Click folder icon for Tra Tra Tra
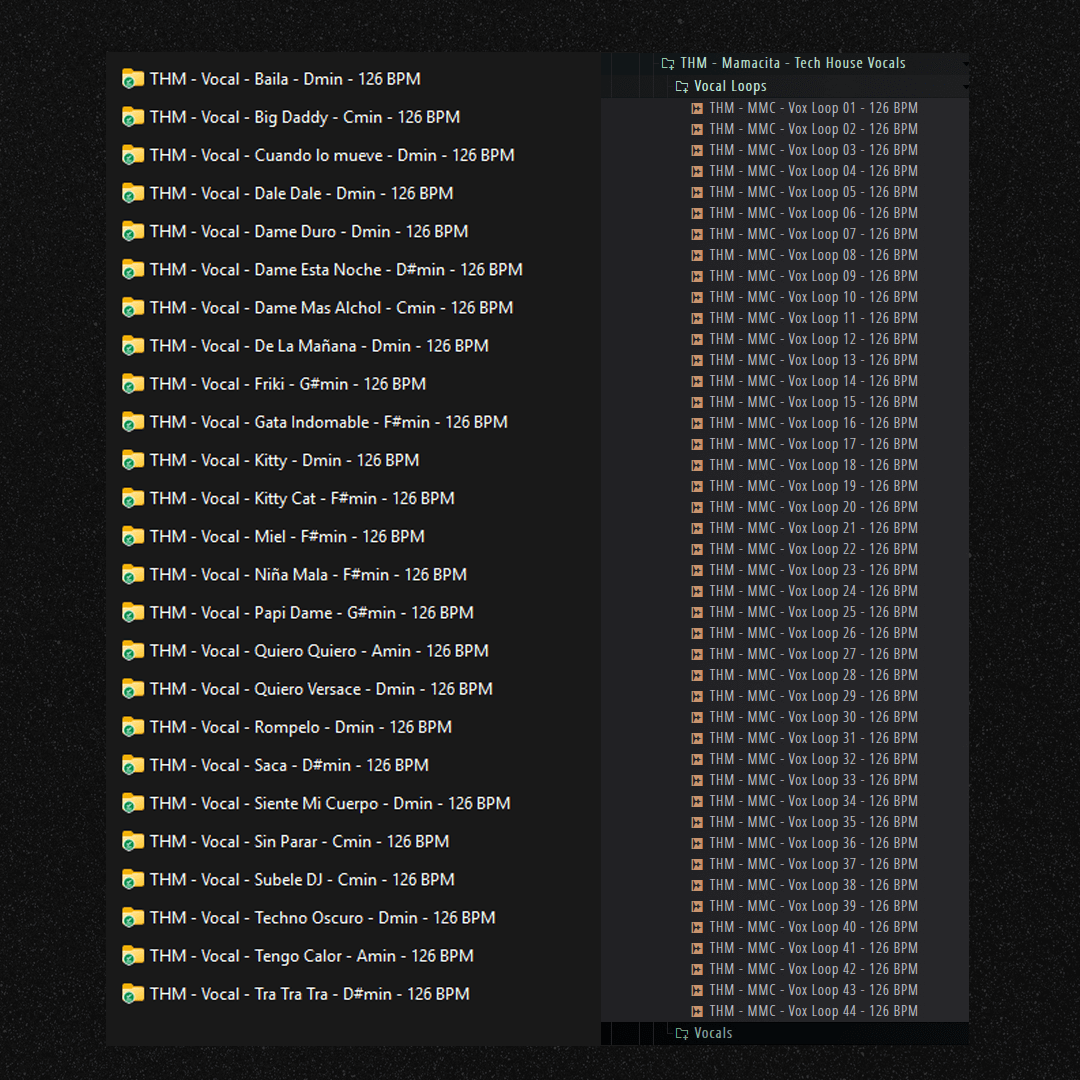The height and width of the screenshot is (1080, 1080). click(133, 994)
